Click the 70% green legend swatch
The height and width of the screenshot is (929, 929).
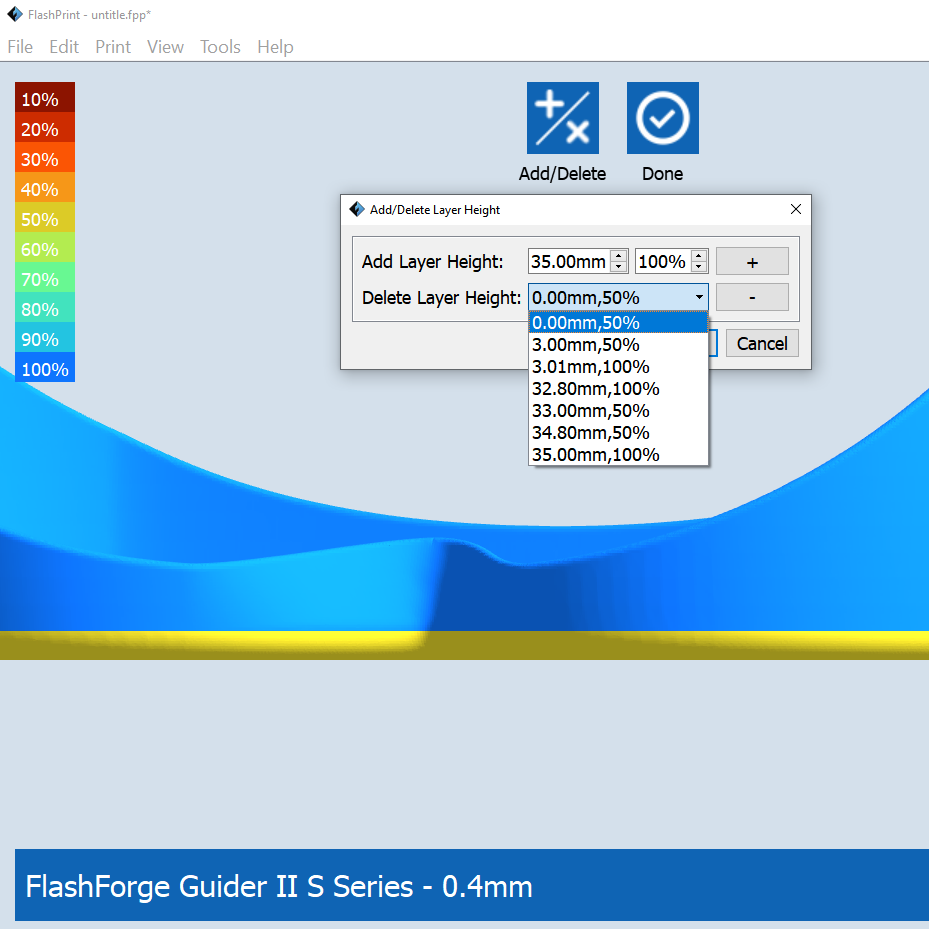44,277
